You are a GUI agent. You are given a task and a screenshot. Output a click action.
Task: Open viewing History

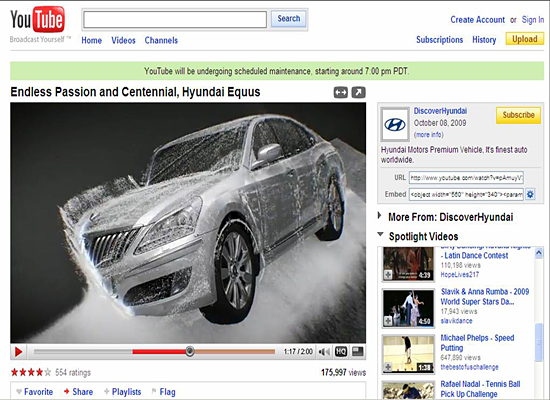point(484,40)
